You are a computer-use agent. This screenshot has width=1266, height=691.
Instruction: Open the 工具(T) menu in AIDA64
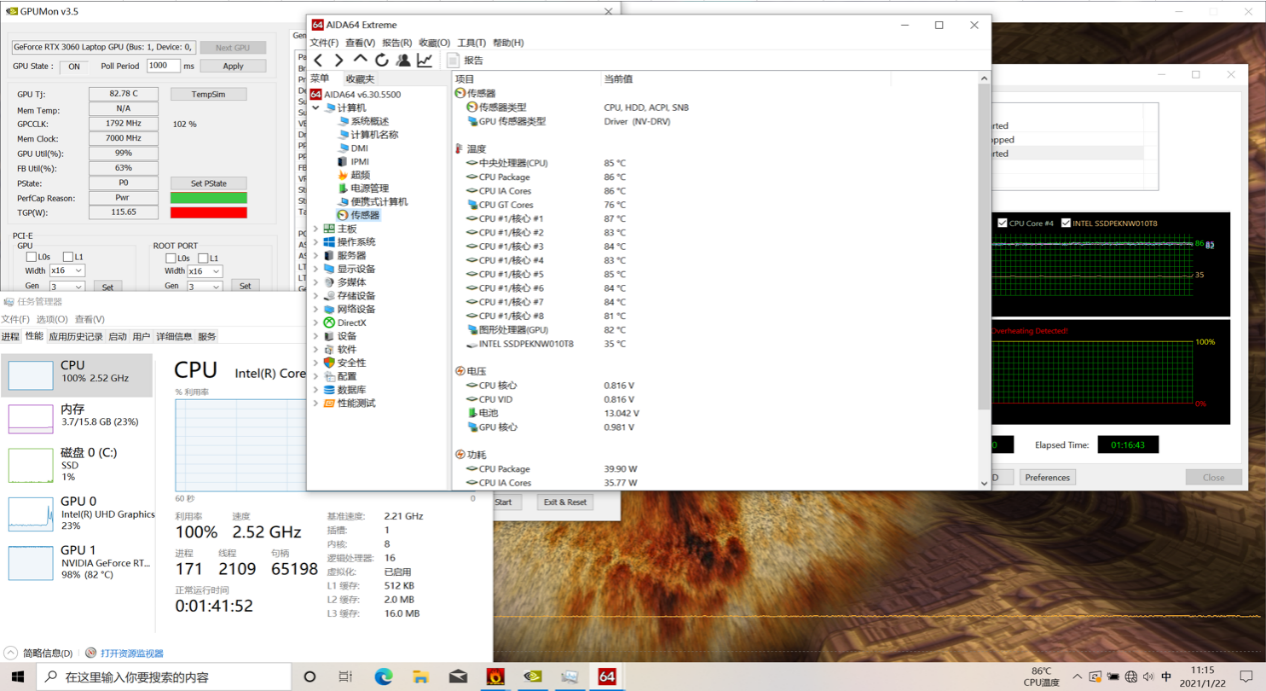point(471,43)
